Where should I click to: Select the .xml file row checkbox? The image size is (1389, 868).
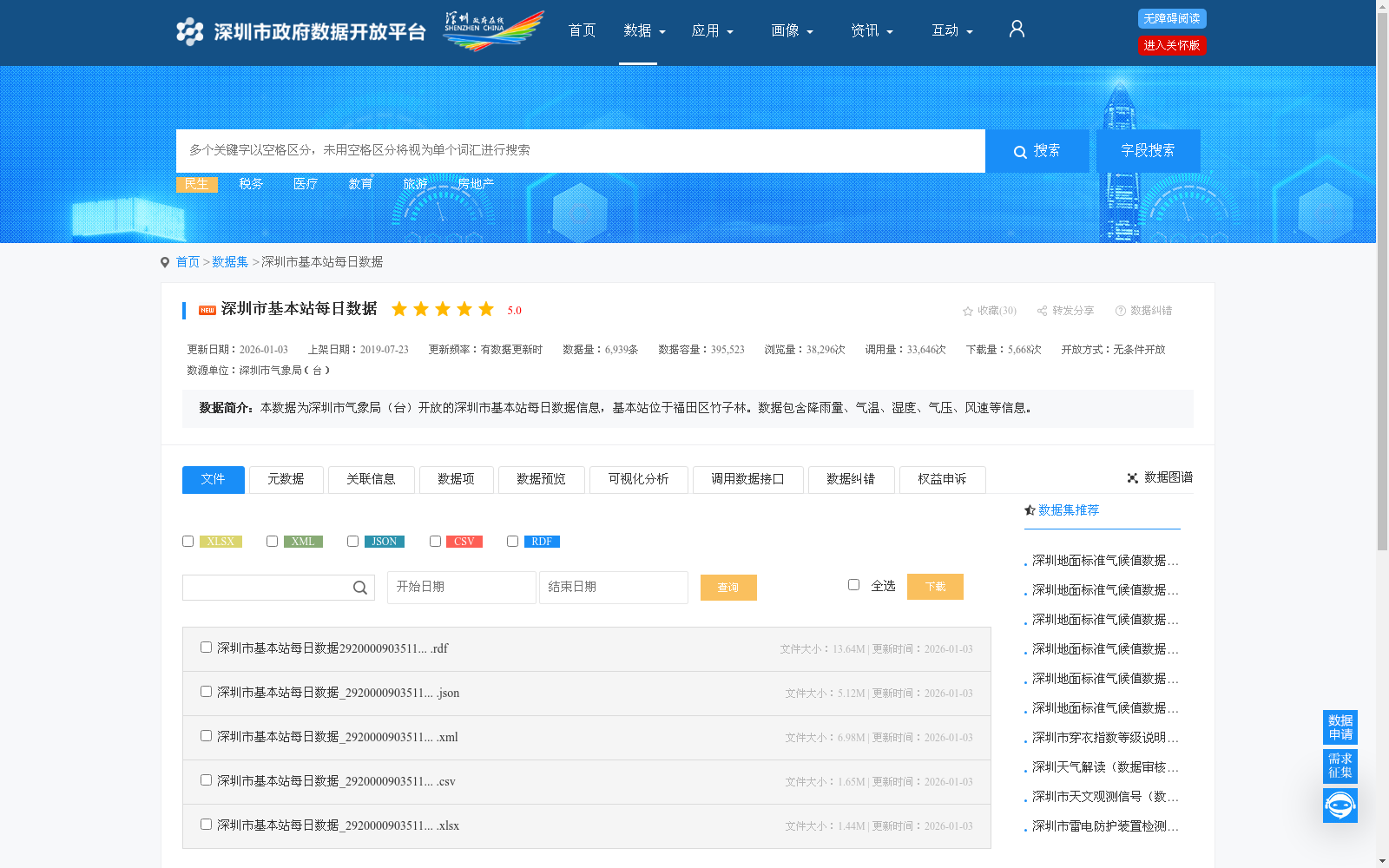(x=206, y=736)
